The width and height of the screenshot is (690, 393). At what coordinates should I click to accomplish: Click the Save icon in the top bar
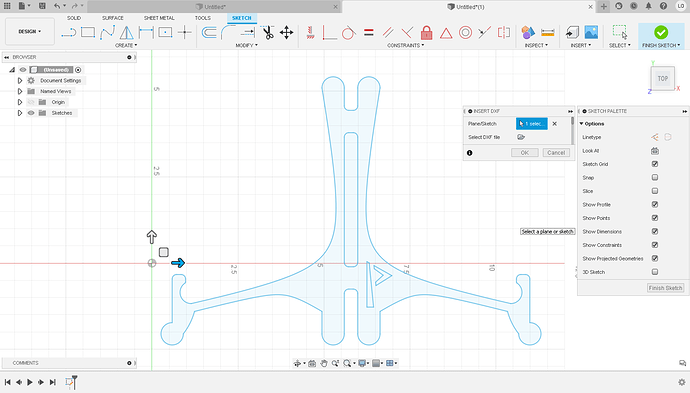[42, 6]
